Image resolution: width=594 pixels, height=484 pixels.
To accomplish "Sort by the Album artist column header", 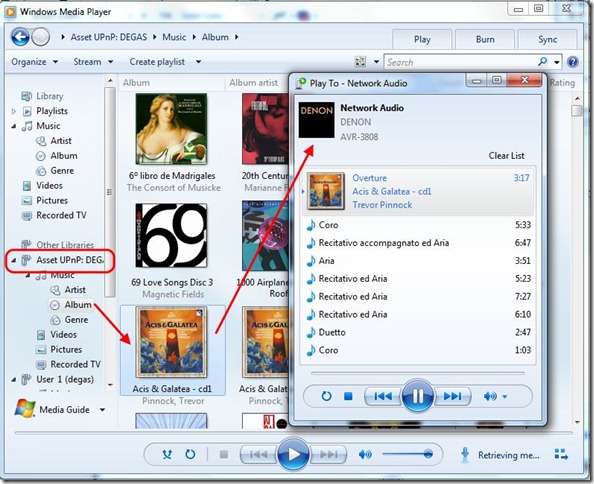I will [x=253, y=82].
